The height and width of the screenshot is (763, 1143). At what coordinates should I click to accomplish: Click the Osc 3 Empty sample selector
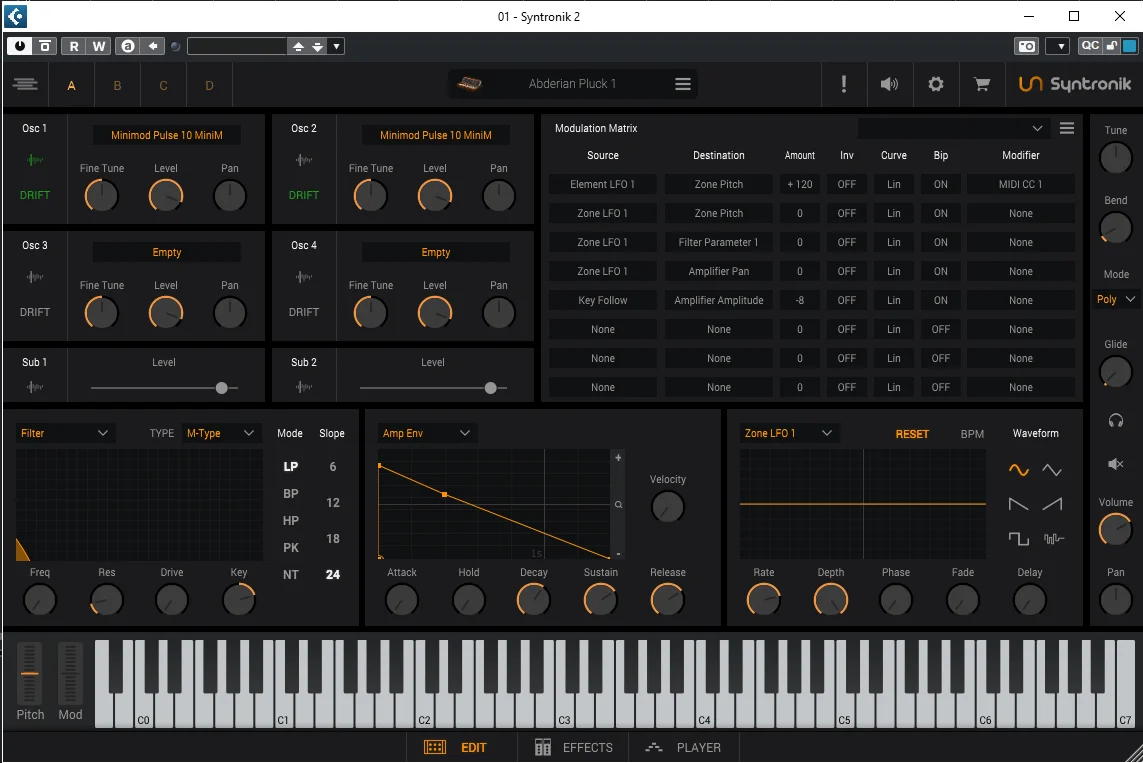pos(167,252)
